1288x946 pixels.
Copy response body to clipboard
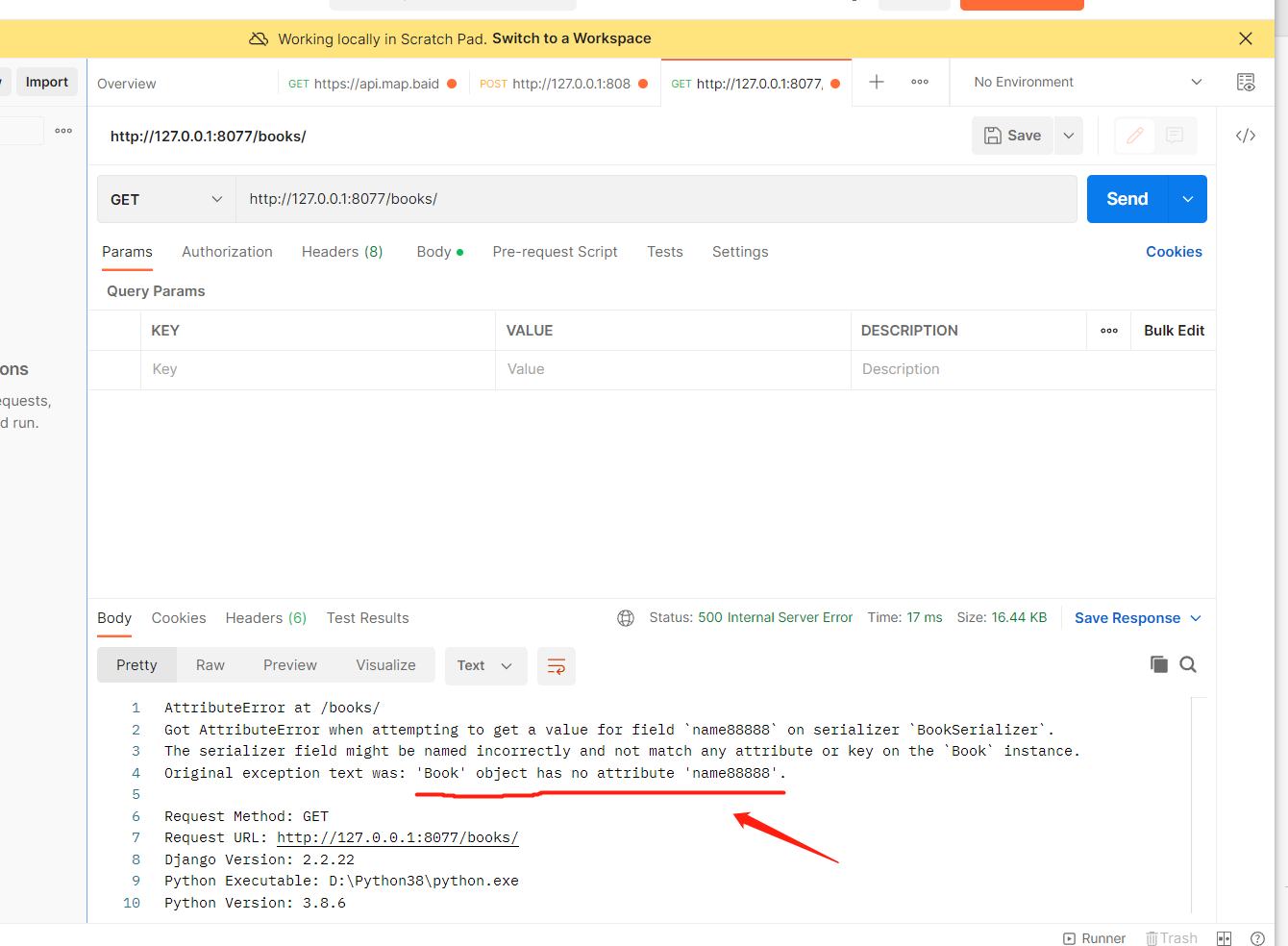(1159, 664)
